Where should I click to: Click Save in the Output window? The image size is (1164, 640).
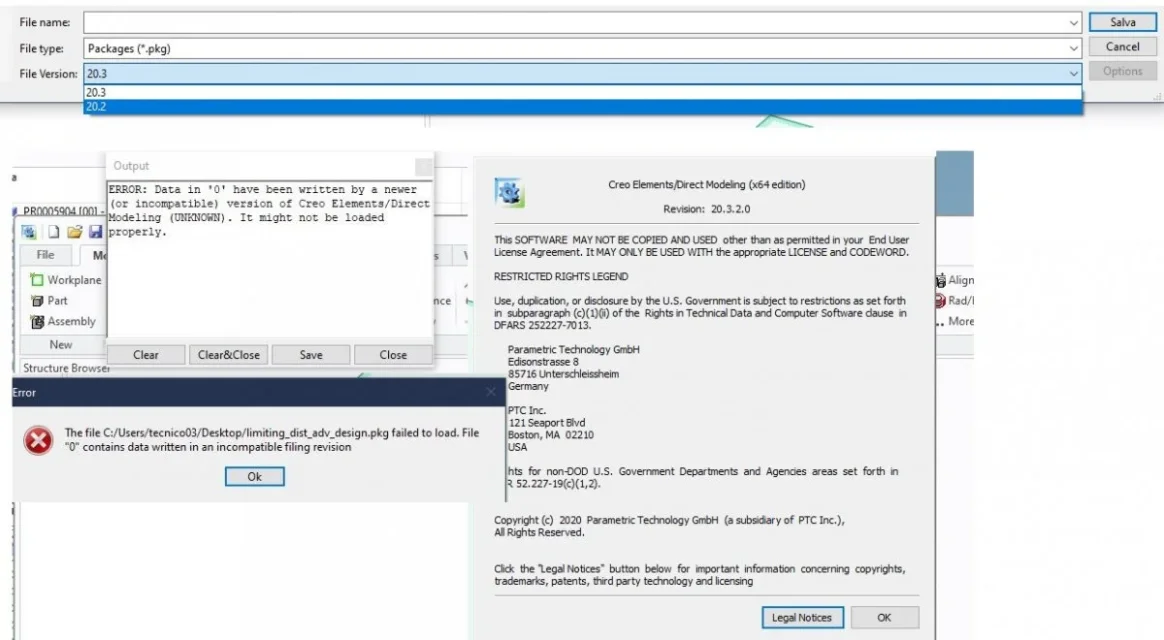click(311, 355)
